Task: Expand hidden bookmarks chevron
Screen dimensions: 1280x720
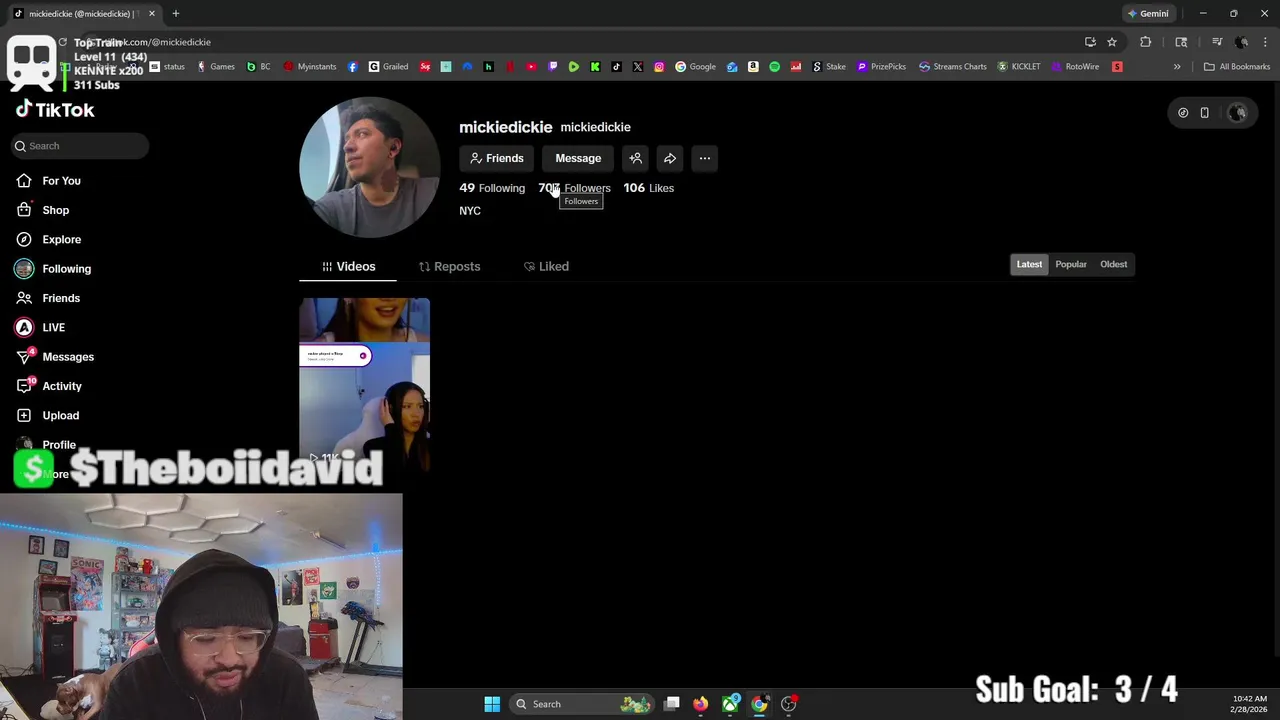Action: point(1177,67)
